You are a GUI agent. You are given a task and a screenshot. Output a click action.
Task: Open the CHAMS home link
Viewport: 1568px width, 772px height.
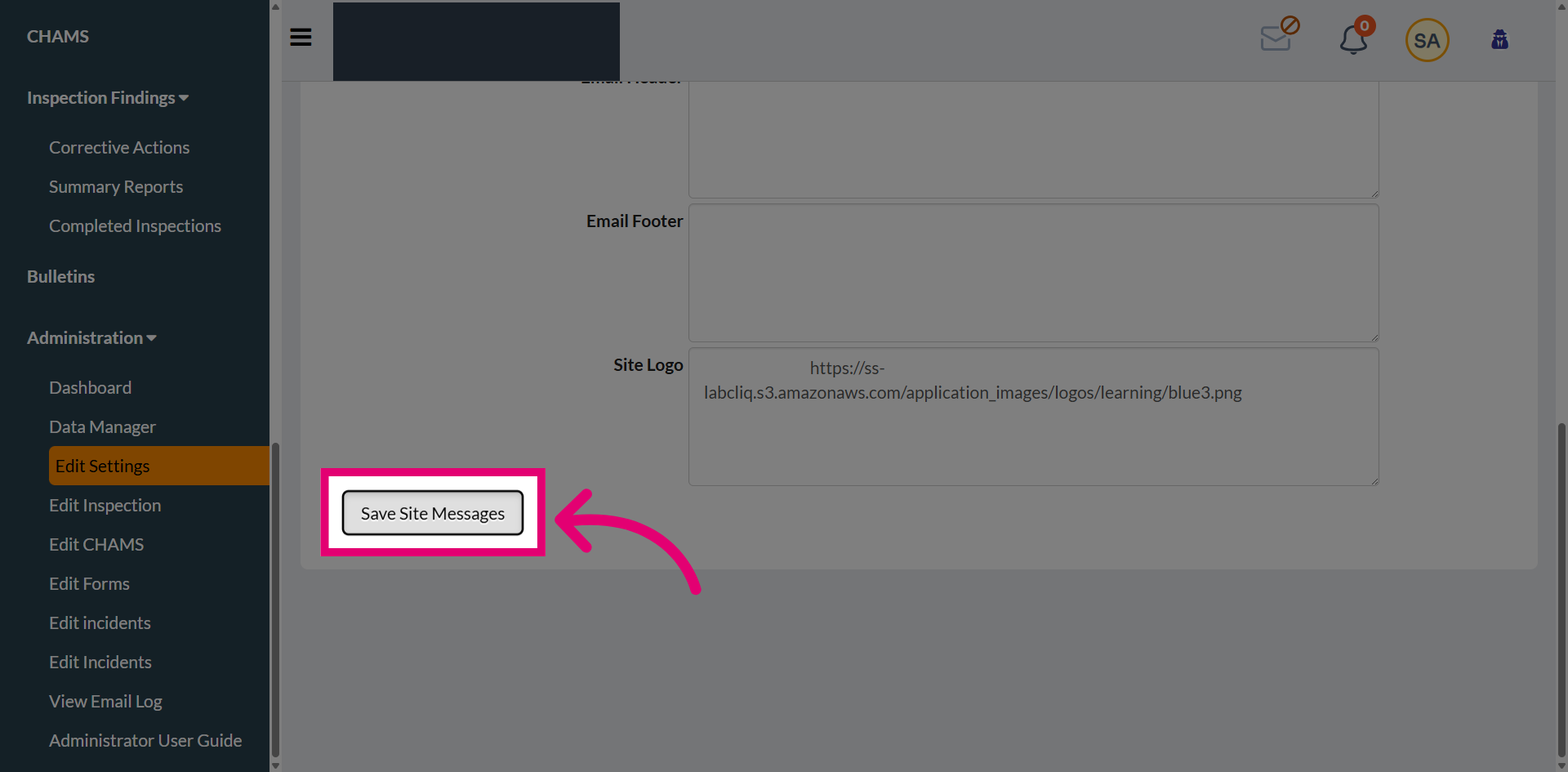point(58,36)
